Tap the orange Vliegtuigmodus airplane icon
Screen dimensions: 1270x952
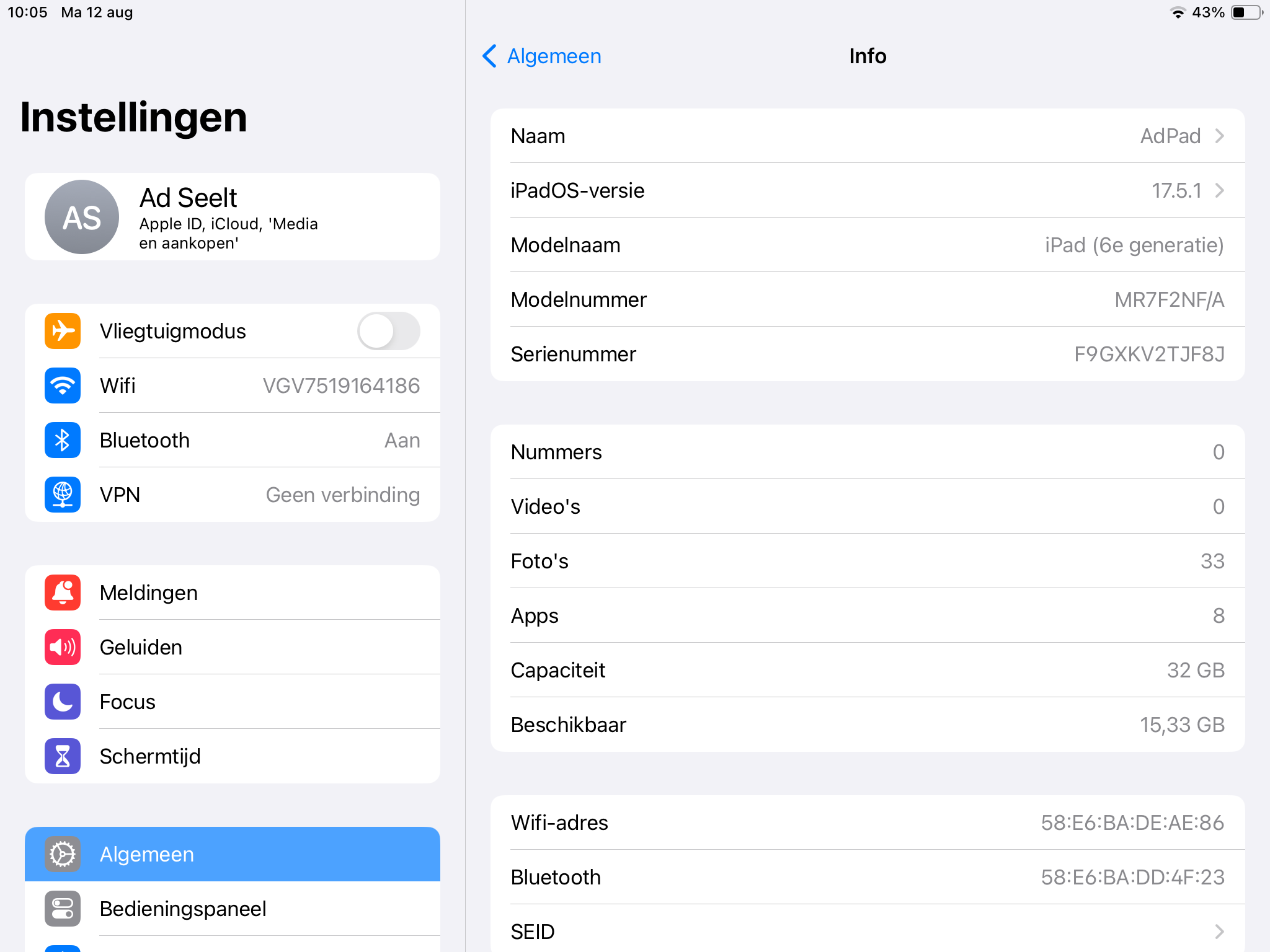[x=63, y=331]
